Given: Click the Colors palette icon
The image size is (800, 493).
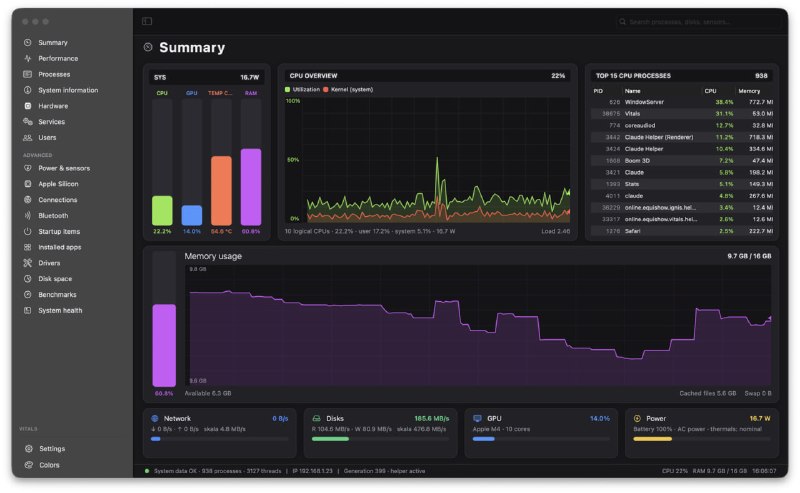Looking at the screenshot, I should 29,465.
